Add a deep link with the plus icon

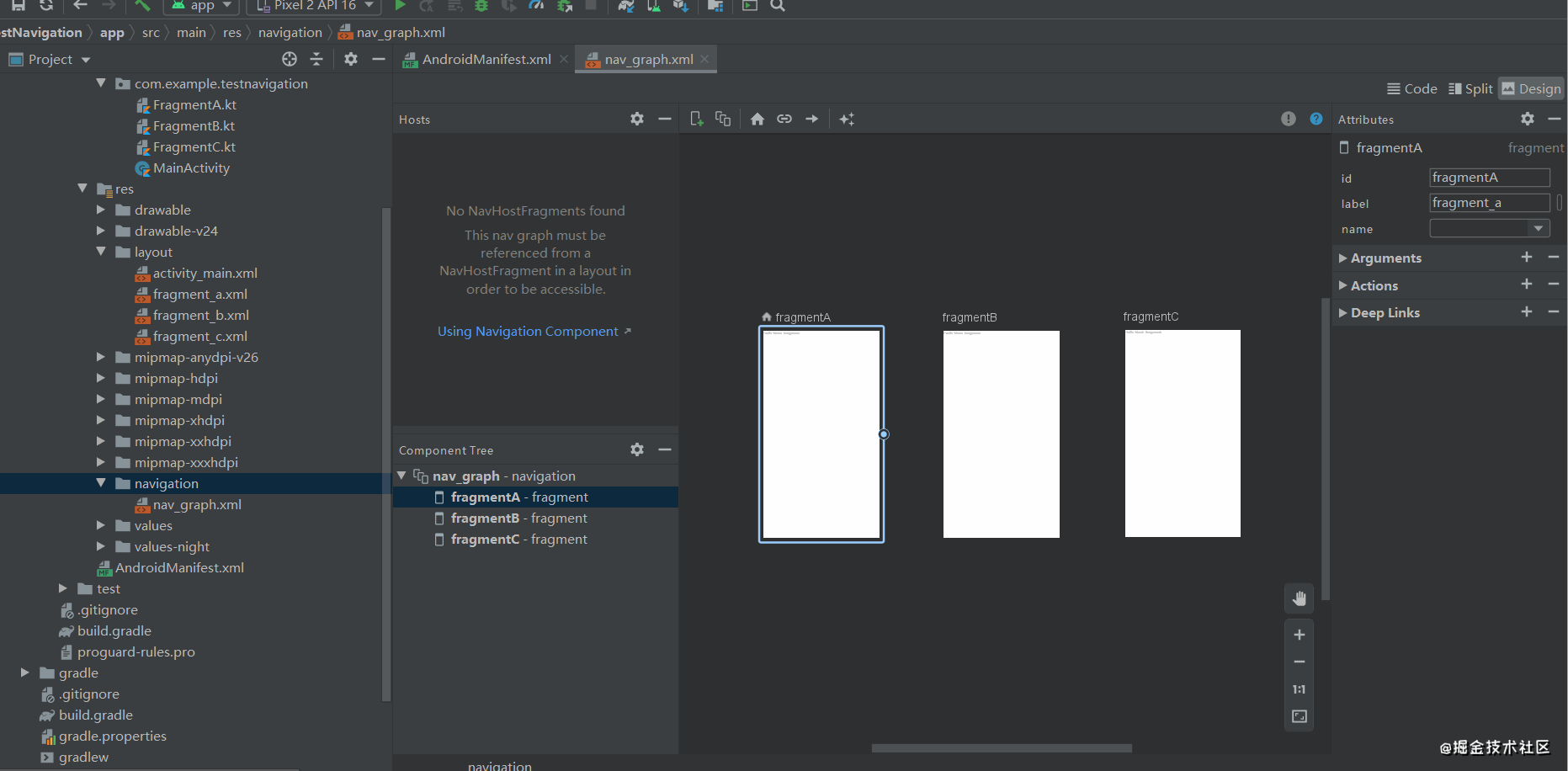[1527, 311]
